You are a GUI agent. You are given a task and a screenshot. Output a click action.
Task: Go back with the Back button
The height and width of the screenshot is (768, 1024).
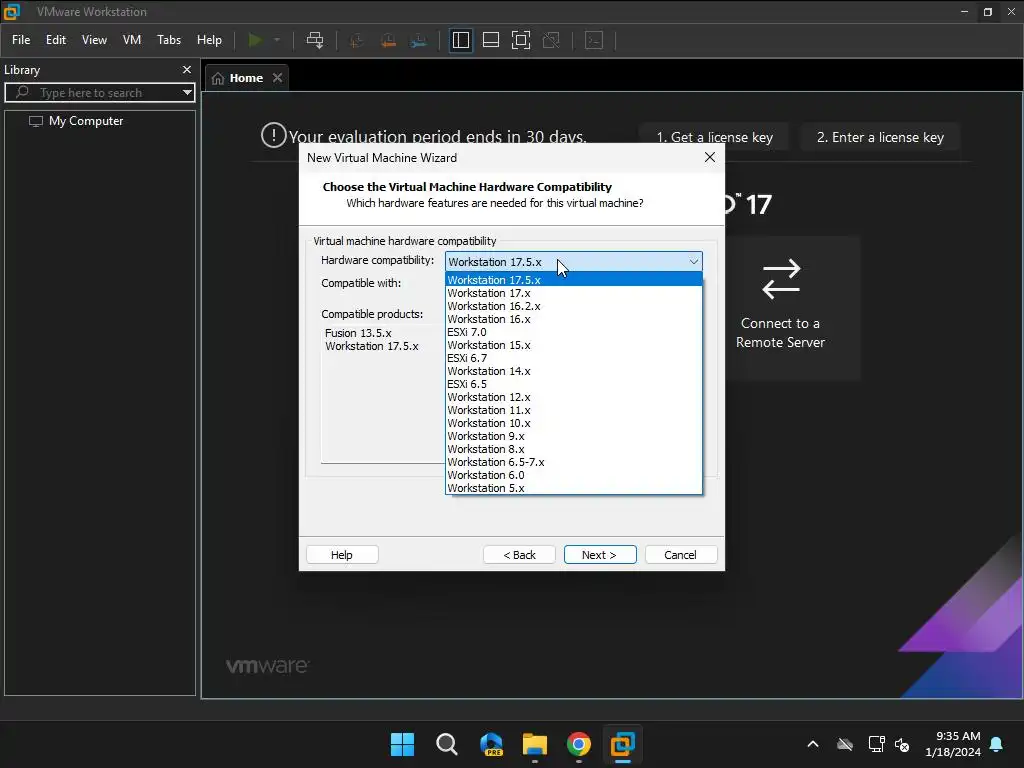pyautogui.click(x=519, y=554)
